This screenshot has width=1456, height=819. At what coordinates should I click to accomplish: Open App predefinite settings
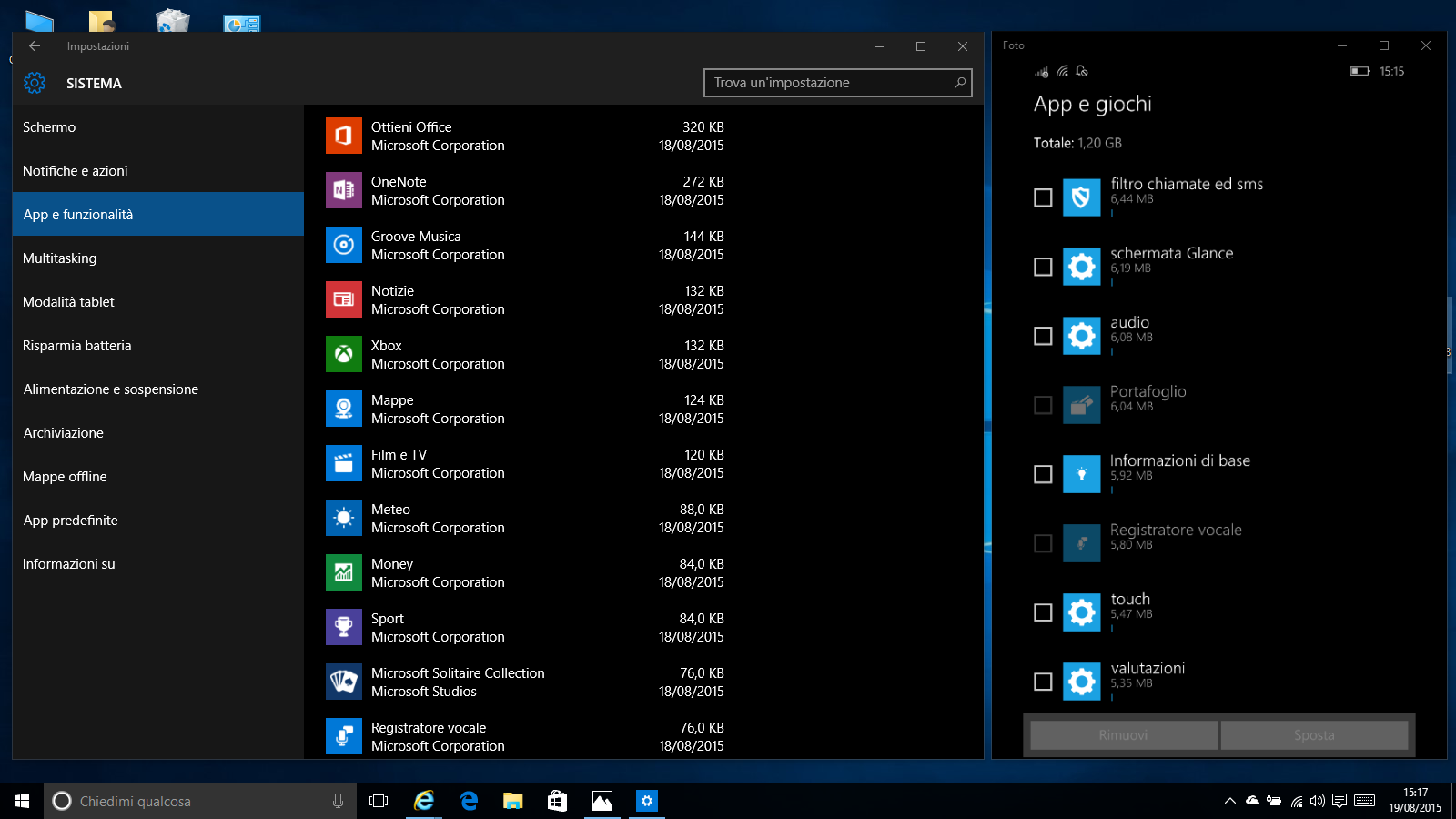point(158,521)
